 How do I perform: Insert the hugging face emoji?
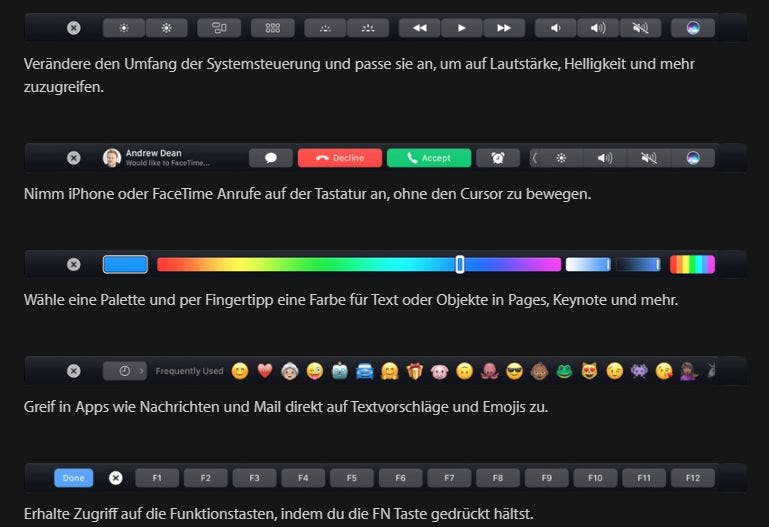pyautogui.click(x=390, y=372)
